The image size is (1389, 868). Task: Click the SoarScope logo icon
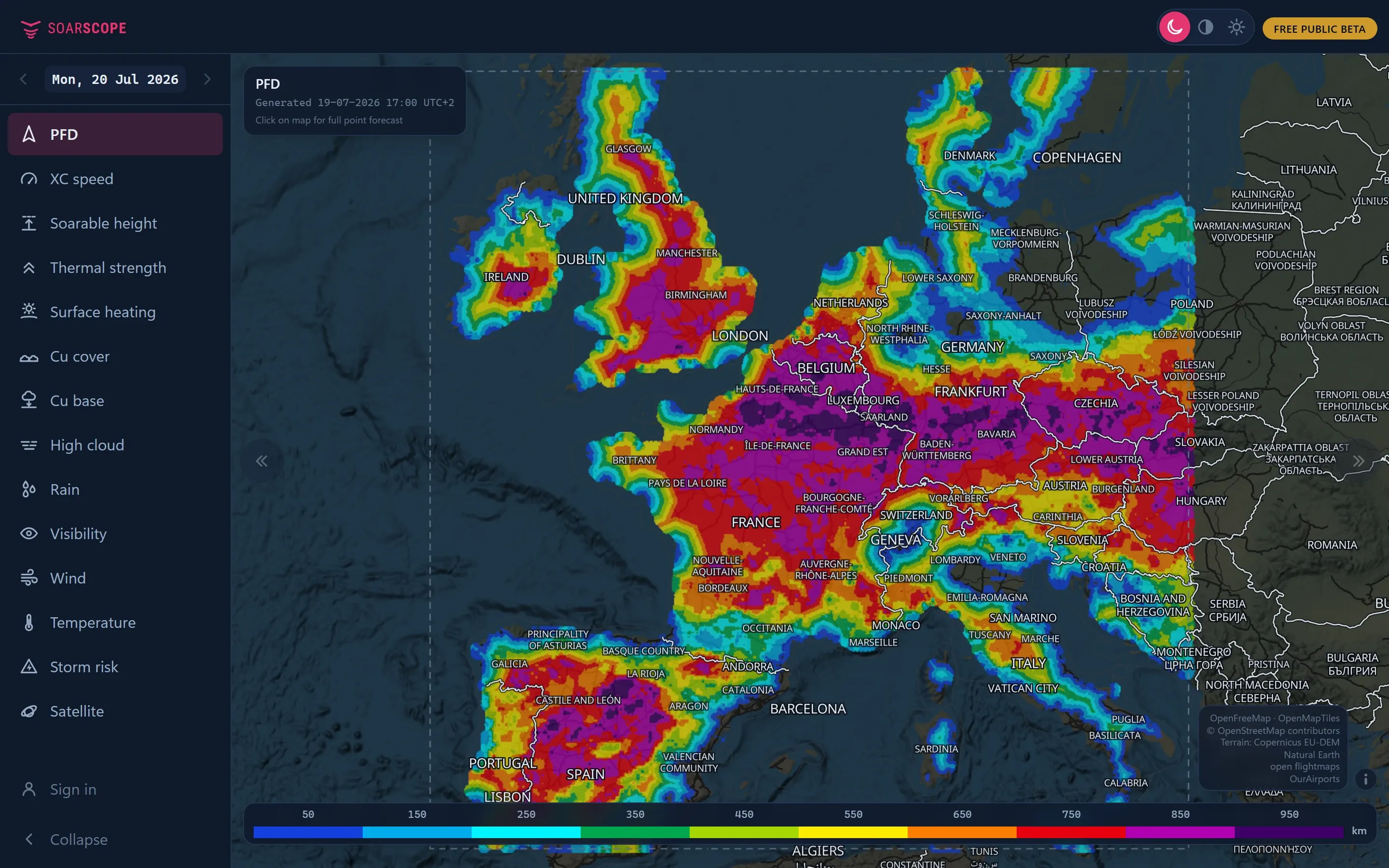[30, 28]
